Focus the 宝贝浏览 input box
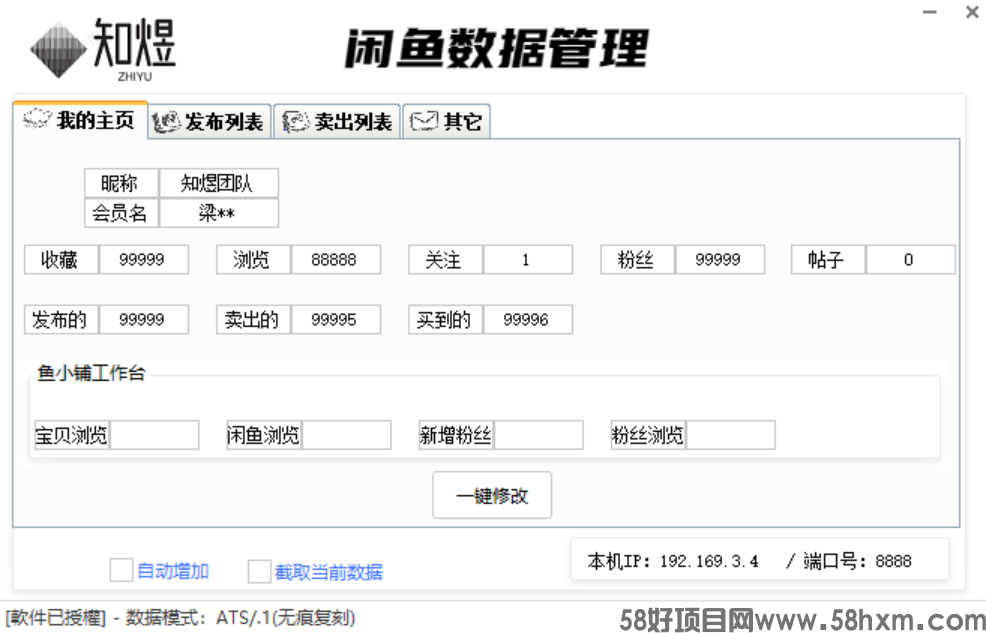 click(155, 435)
